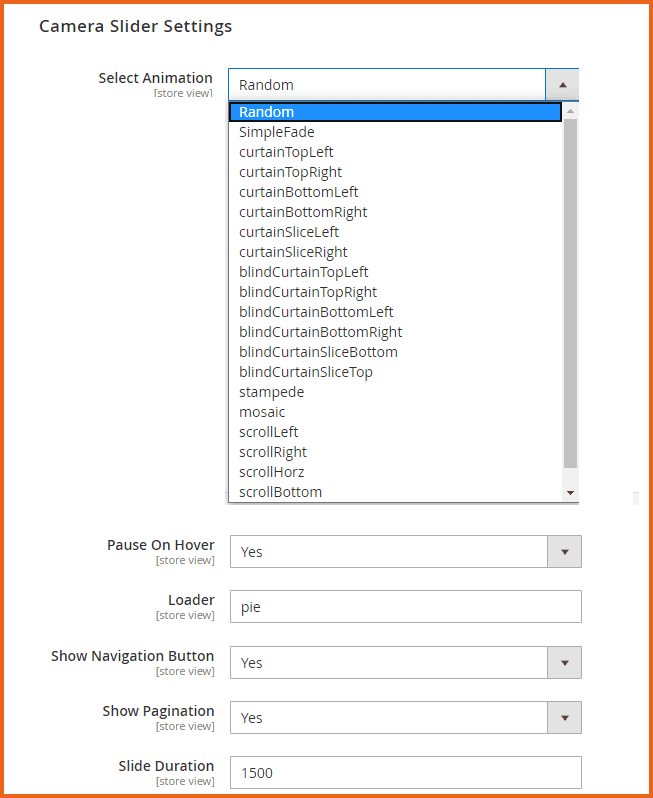Select curtainBottomRight animation option

pos(303,212)
